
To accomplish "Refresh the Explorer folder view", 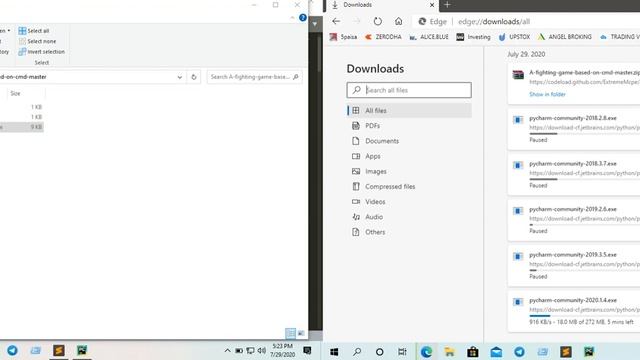I will 194,77.
